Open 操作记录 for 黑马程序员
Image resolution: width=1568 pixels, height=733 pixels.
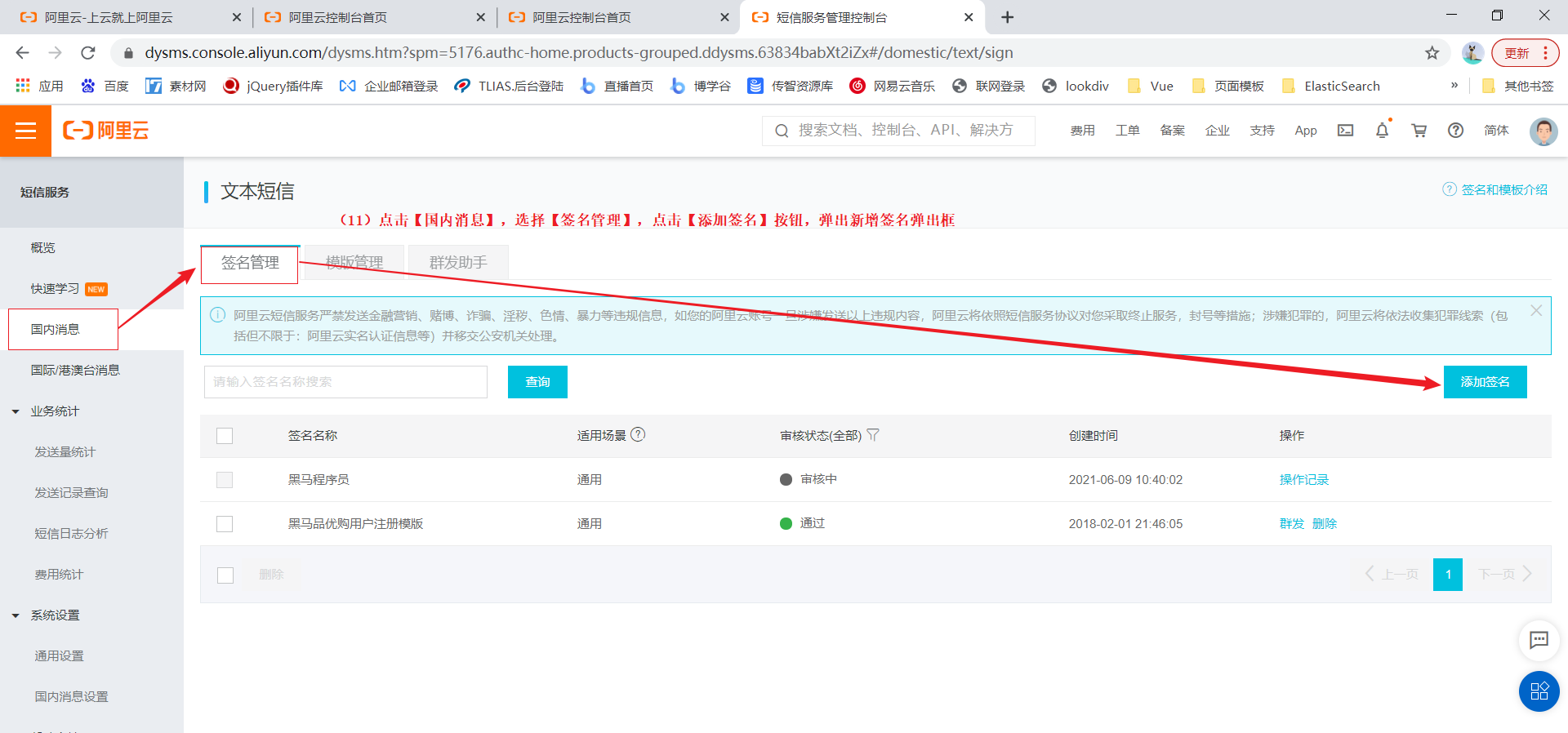coord(1303,480)
